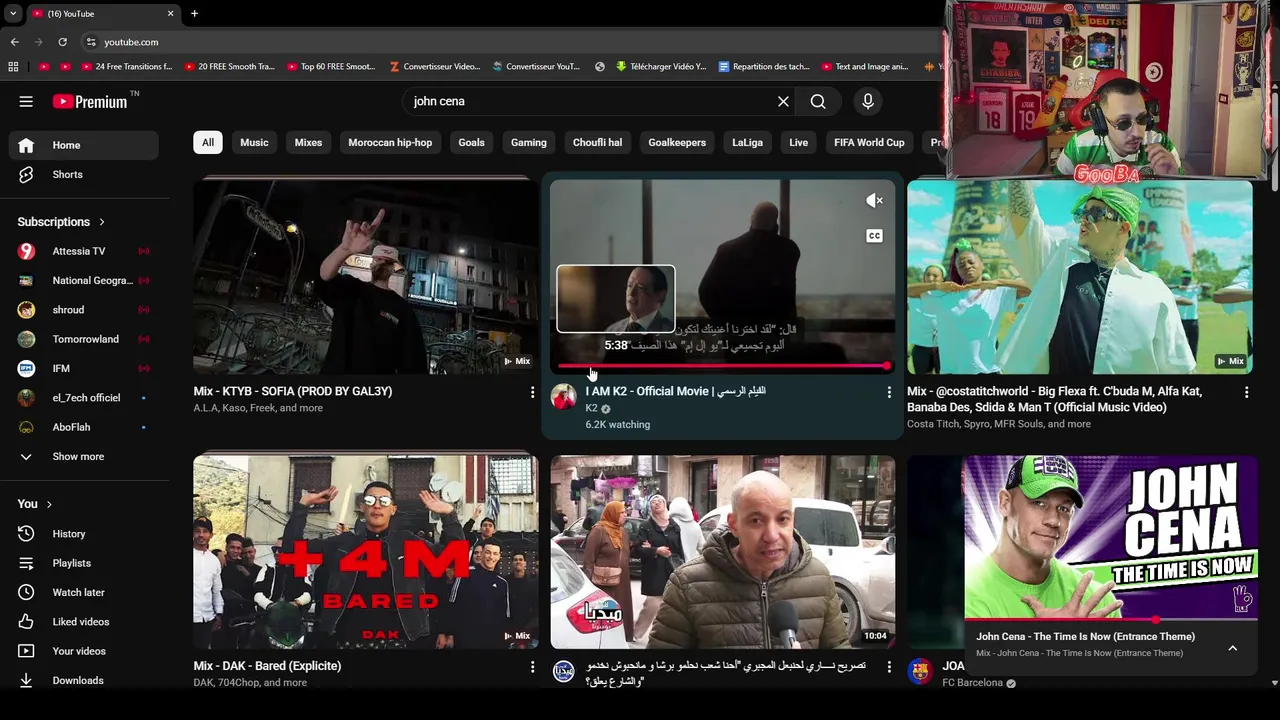Expand the John Cena miniplayer chevron
Viewport: 1280px width, 720px height.
[x=1232, y=648]
